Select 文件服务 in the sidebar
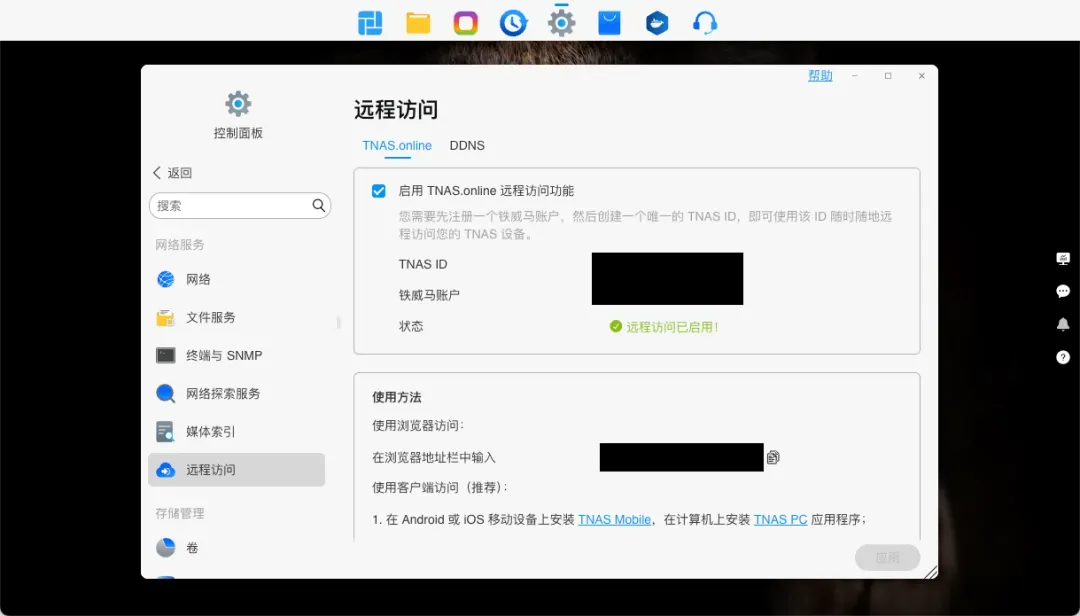Screen dimensions: 1080x616 pos(211,317)
